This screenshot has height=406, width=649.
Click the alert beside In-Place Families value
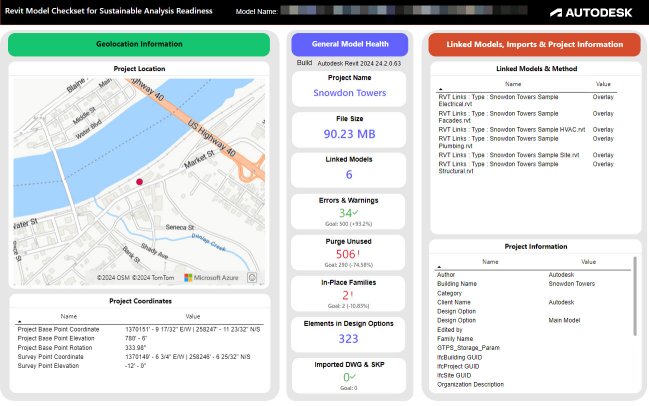click(352, 295)
